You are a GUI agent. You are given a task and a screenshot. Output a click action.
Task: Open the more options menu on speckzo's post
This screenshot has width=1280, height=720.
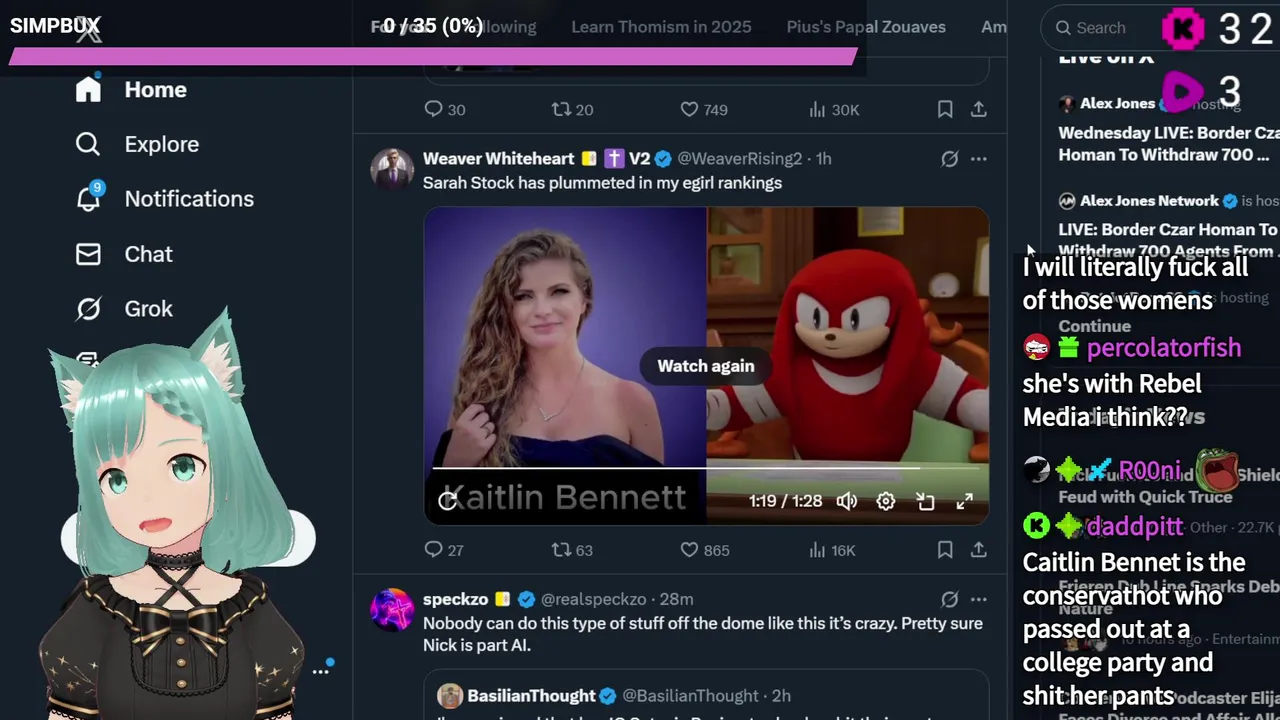point(978,599)
